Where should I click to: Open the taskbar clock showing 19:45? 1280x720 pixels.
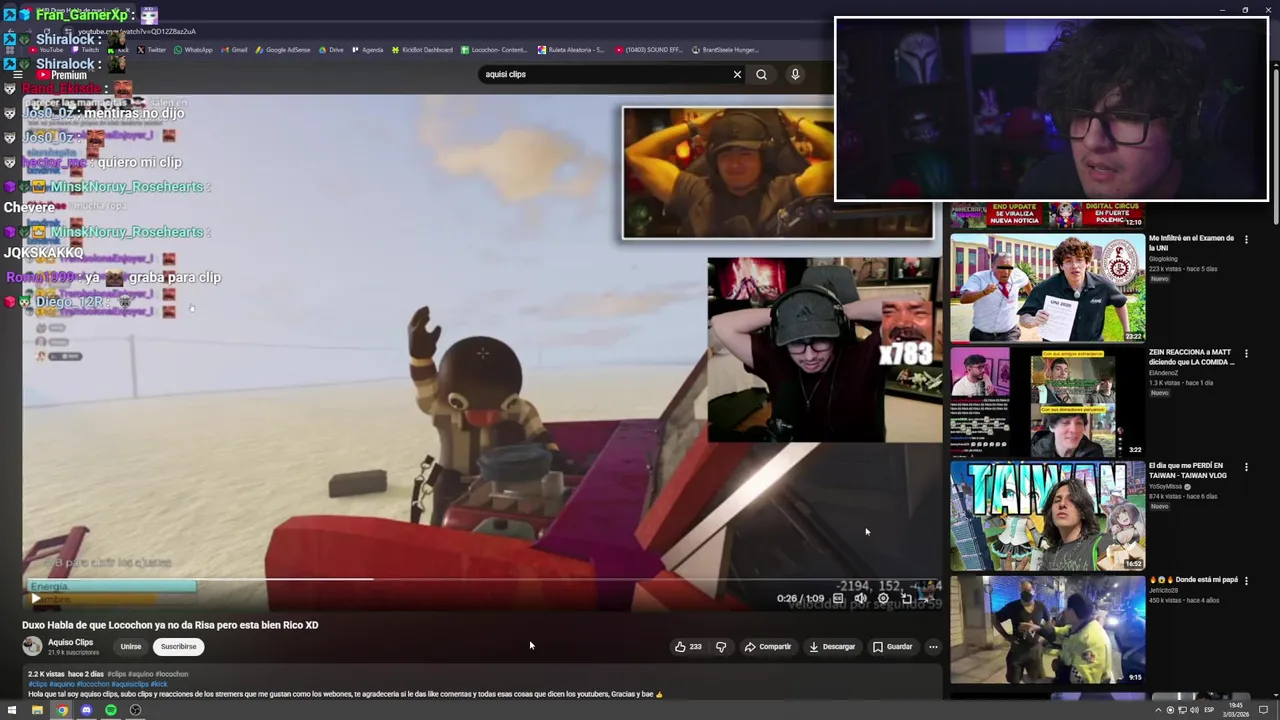pyautogui.click(x=1238, y=711)
